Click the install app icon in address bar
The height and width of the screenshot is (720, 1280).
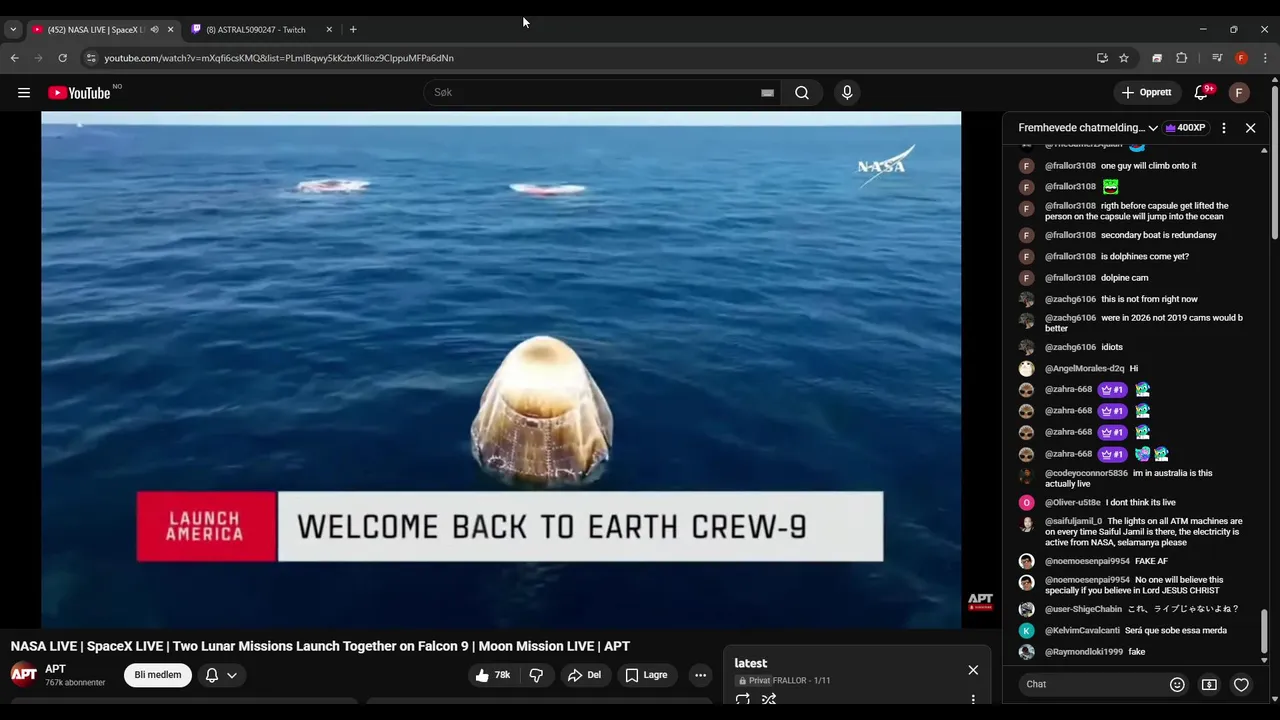click(x=1102, y=58)
